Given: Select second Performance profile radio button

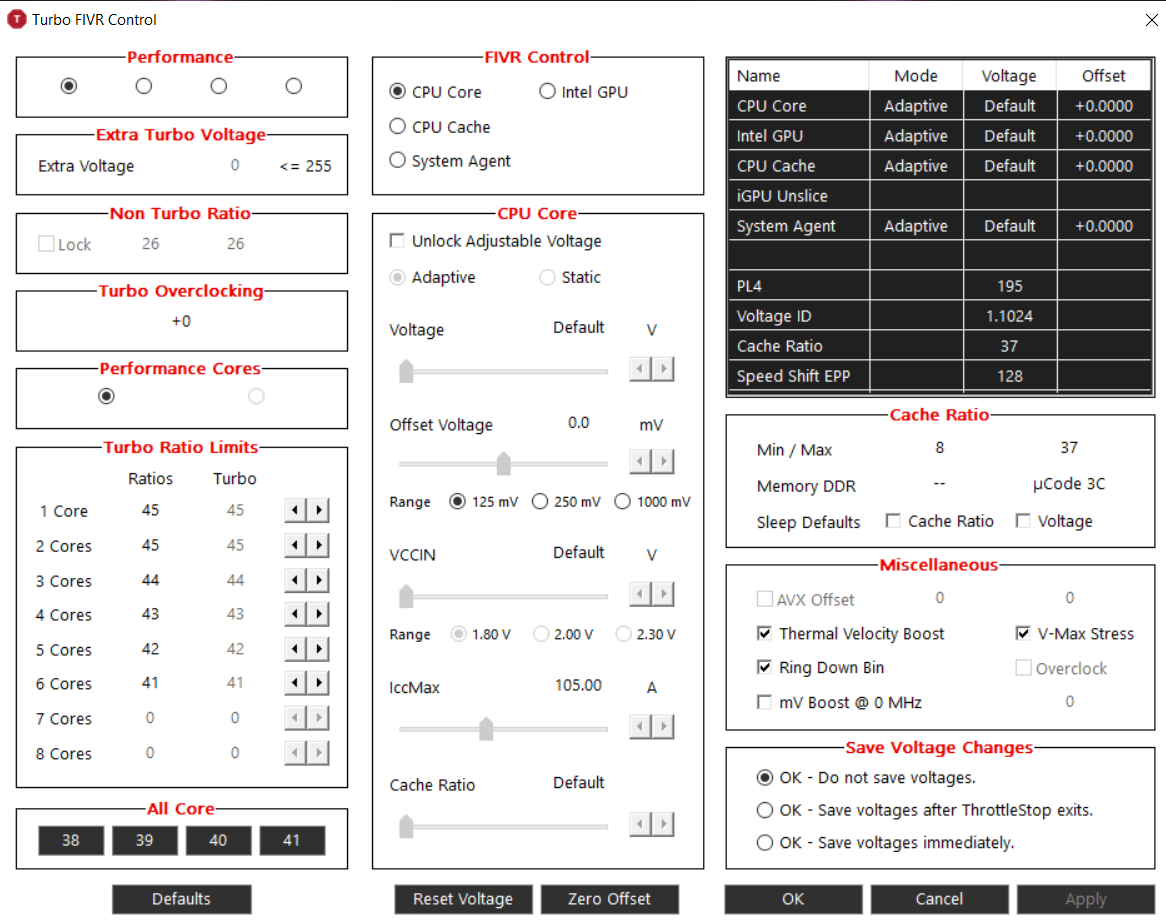Looking at the screenshot, I should (144, 86).
